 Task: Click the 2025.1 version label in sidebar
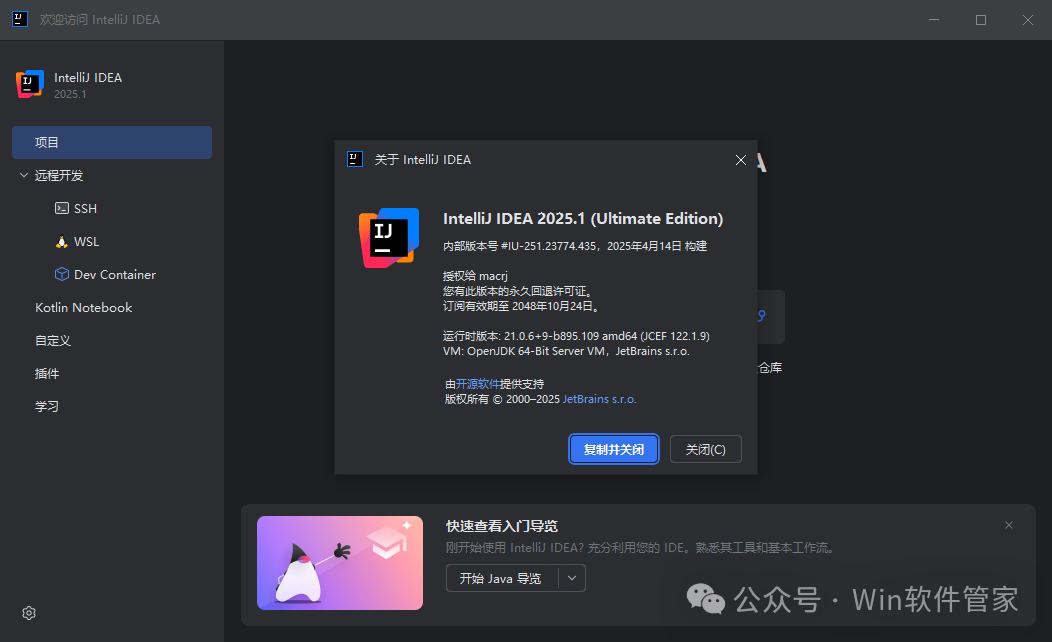click(x=70, y=94)
